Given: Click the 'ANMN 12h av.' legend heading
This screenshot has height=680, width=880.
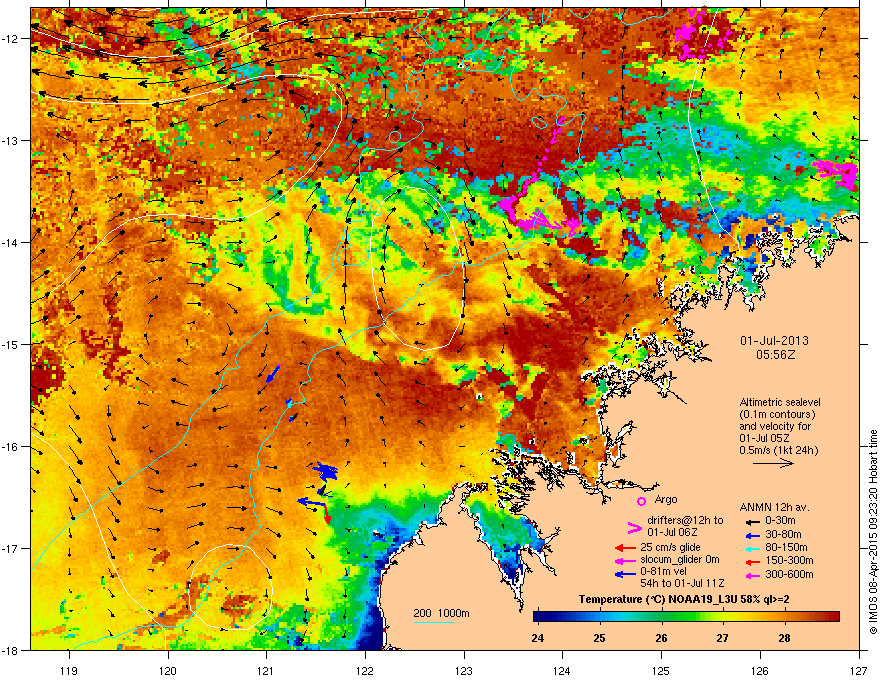Looking at the screenshot, I should click(x=774, y=507).
